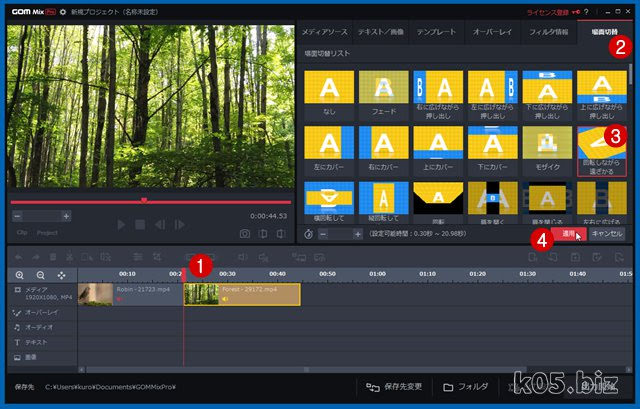Switch preview mode to Project
The image size is (640, 409).
click(47, 233)
